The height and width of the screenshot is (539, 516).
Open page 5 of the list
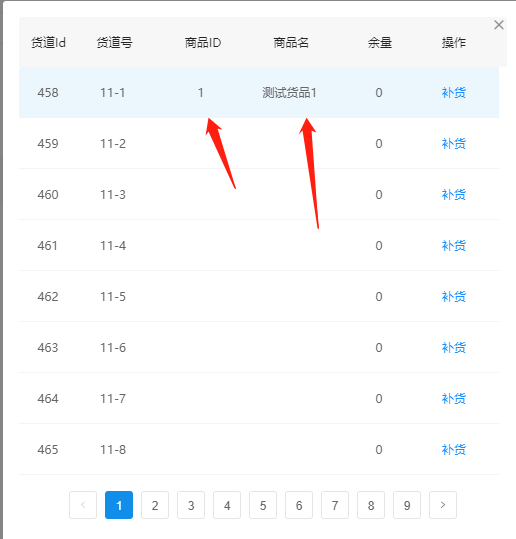263,505
